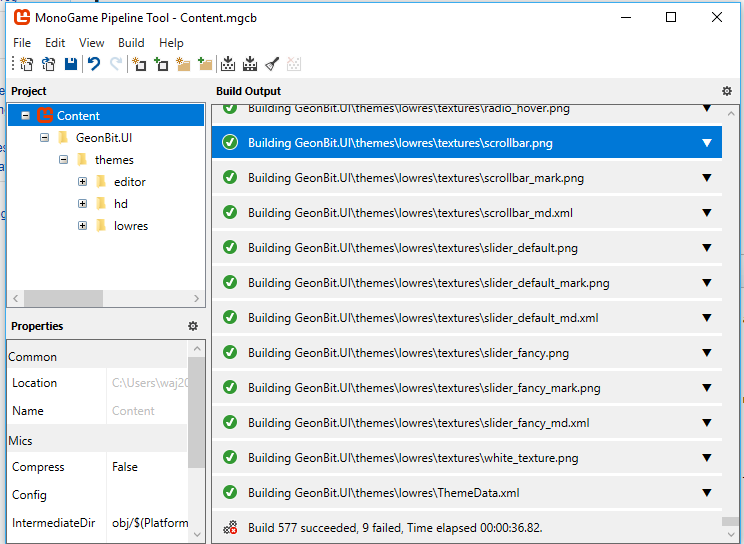Image resolution: width=744 pixels, height=544 pixels.
Task: Click the New Item toolbar icon
Action: 139,64
